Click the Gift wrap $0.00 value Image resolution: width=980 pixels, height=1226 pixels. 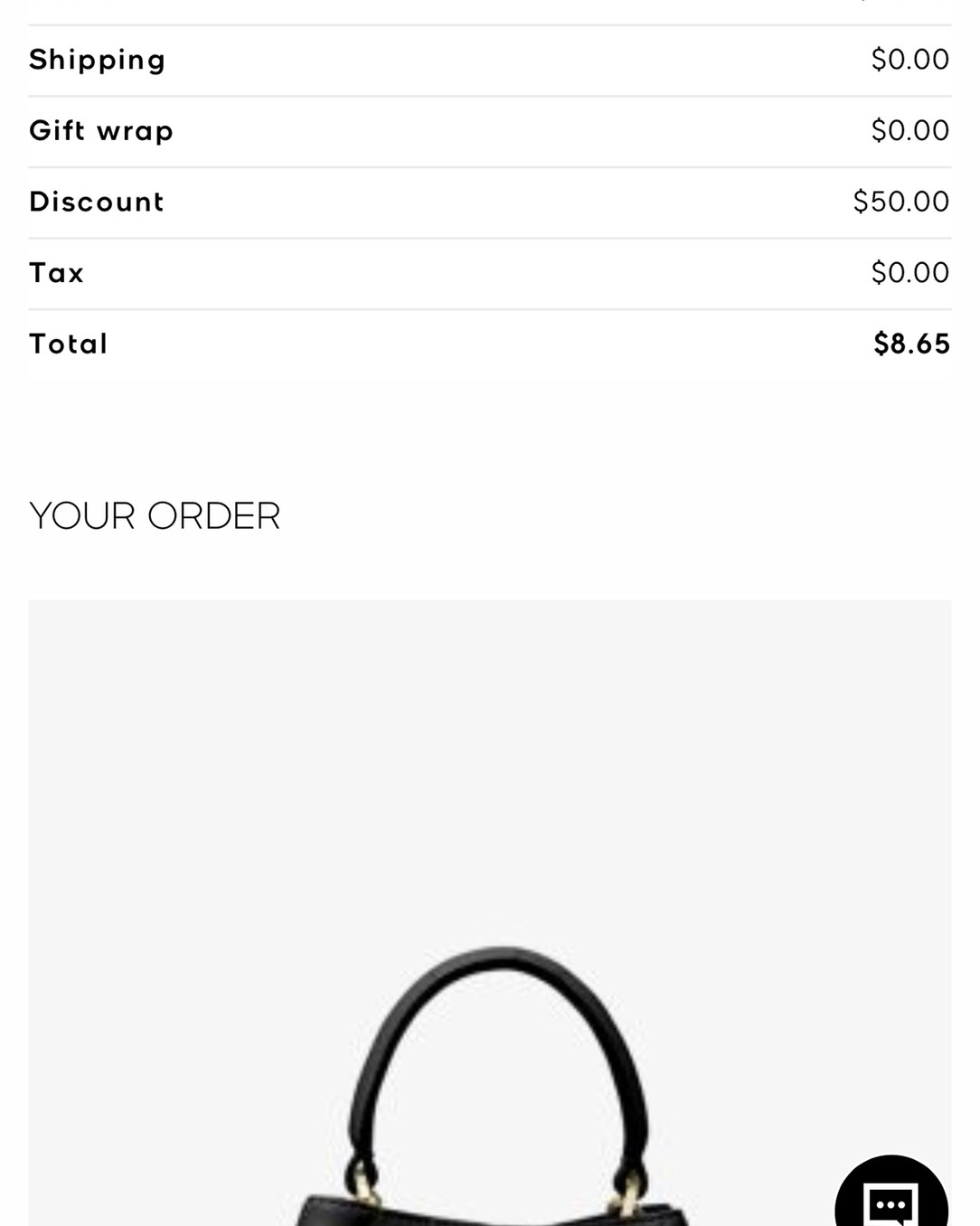coord(909,130)
